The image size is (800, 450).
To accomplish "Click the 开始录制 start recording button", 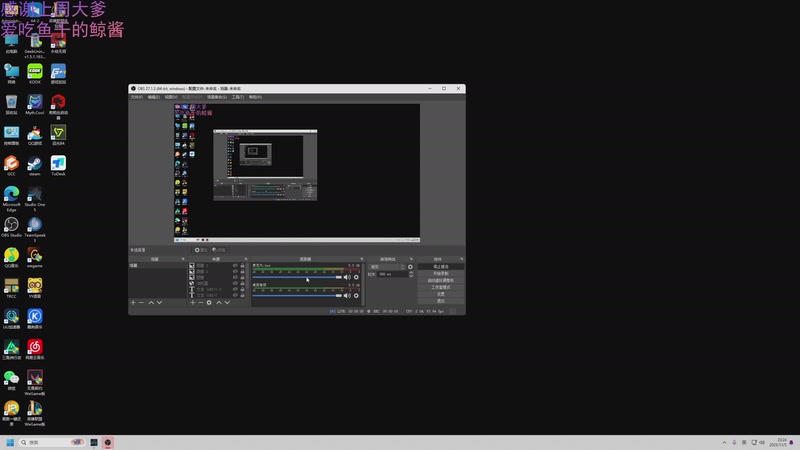I will click(441, 273).
